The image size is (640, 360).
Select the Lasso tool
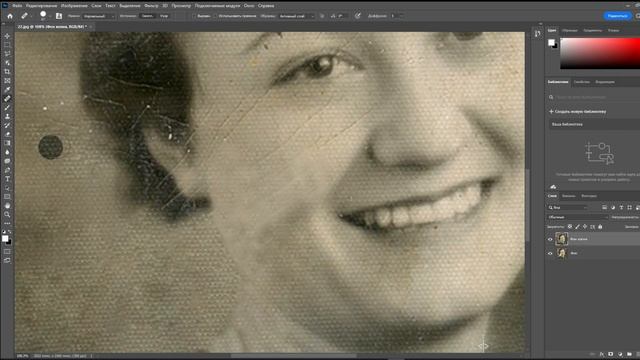click(x=7, y=54)
